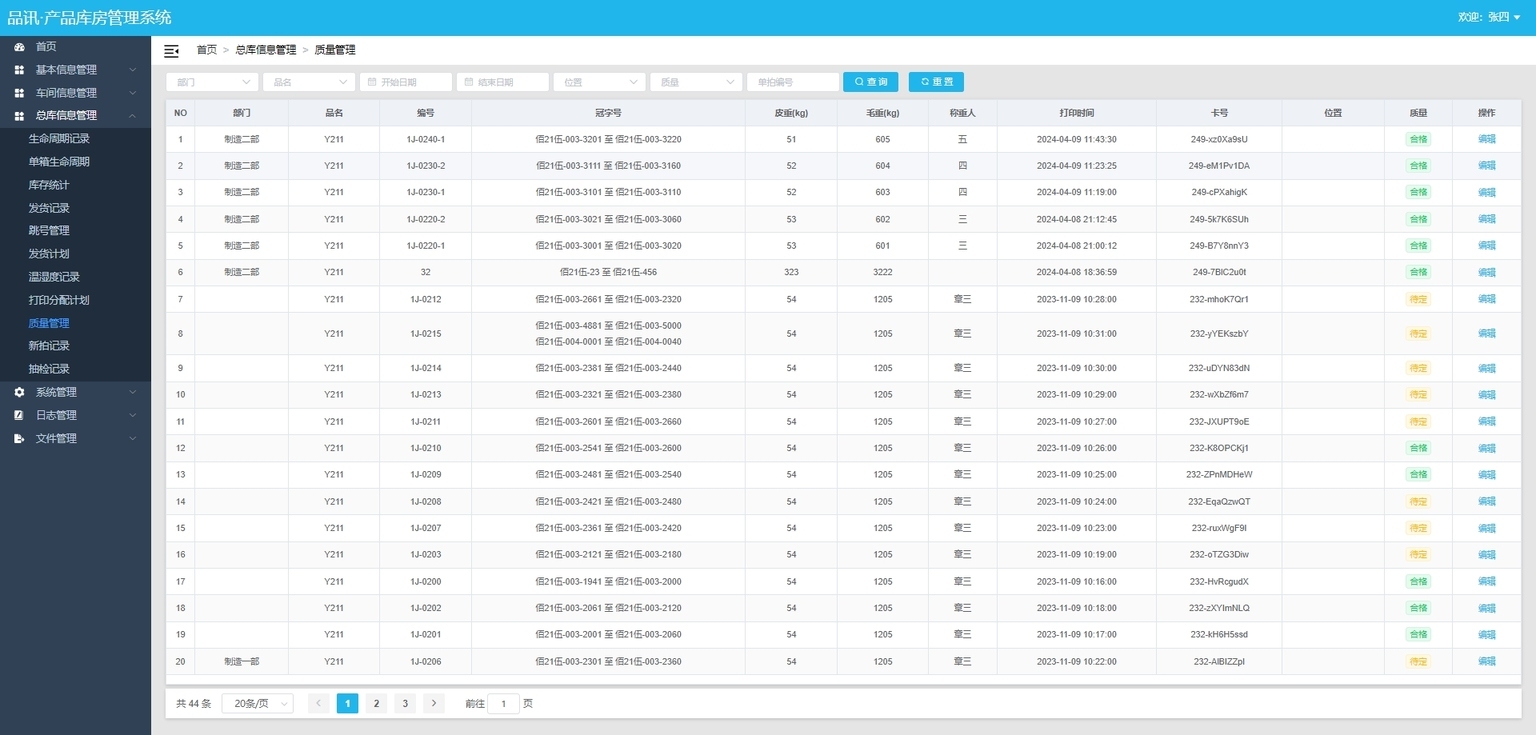The height and width of the screenshot is (735, 1536).
Task: Click the 总库信息管理 grid icon
Action: click(19, 116)
